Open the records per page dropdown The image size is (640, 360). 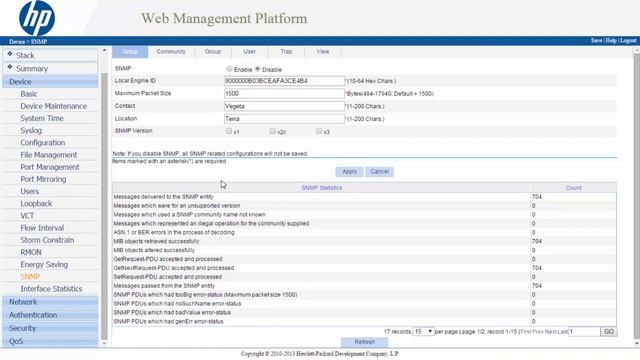coord(423,331)
